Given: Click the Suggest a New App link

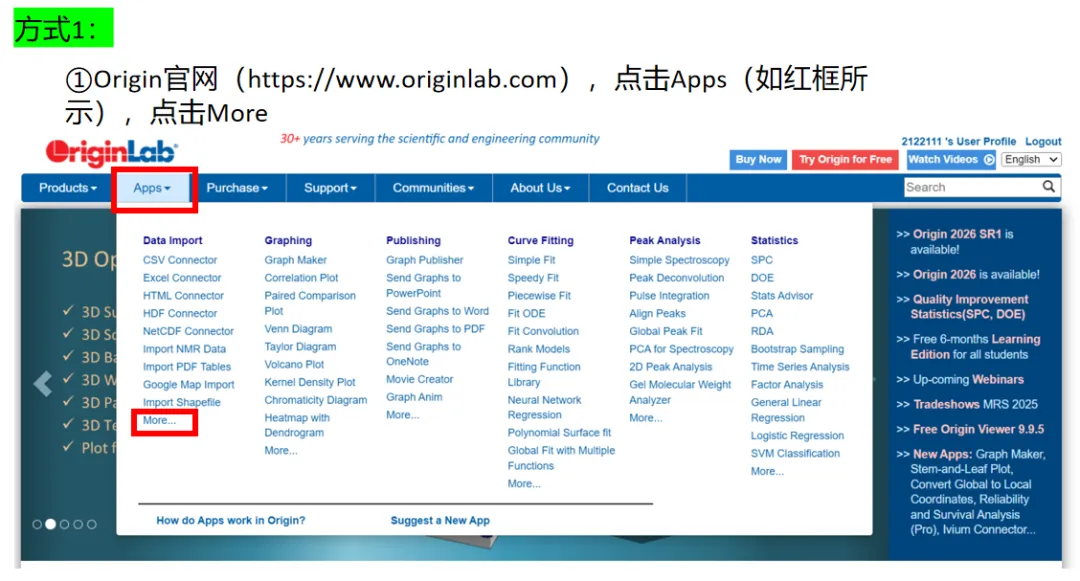Looking at the screenshot, I should (440, 520).
